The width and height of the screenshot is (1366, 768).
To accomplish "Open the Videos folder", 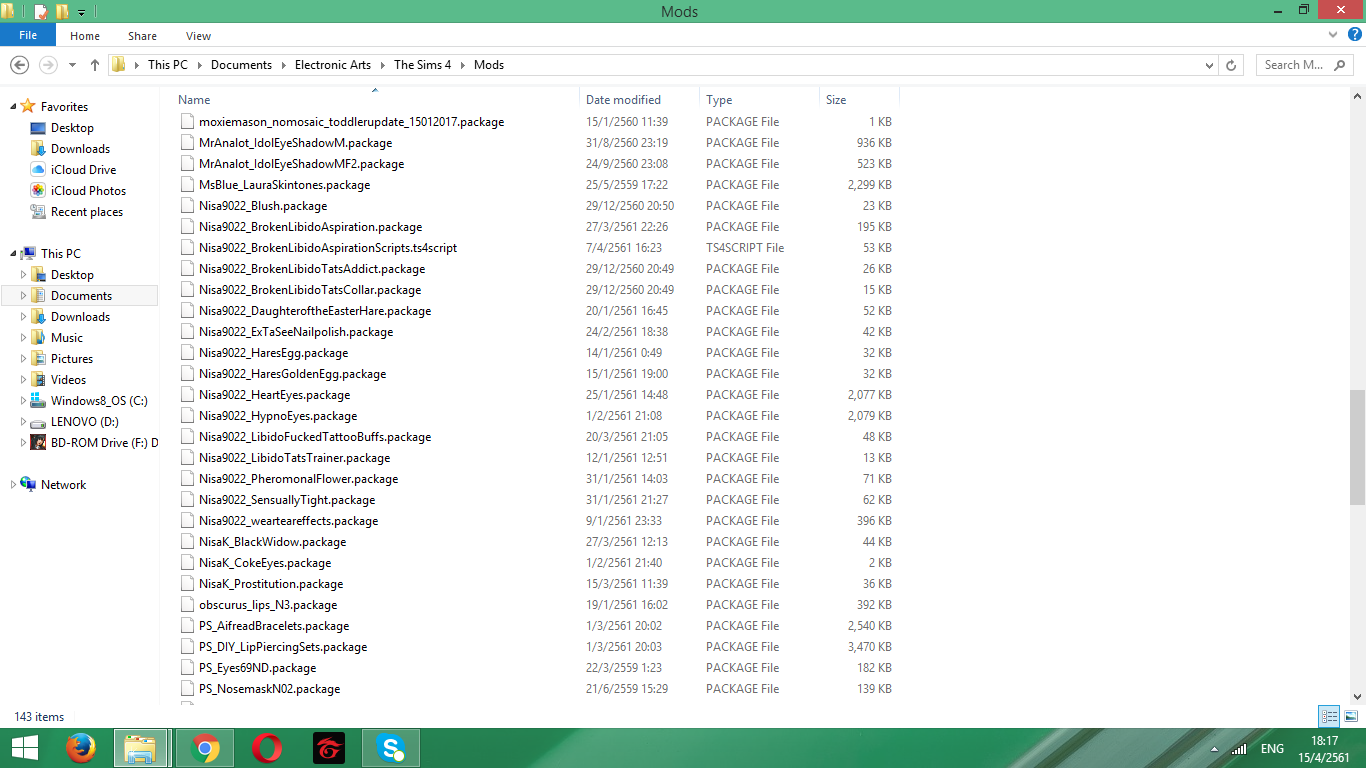I will [x=68, y=380].
